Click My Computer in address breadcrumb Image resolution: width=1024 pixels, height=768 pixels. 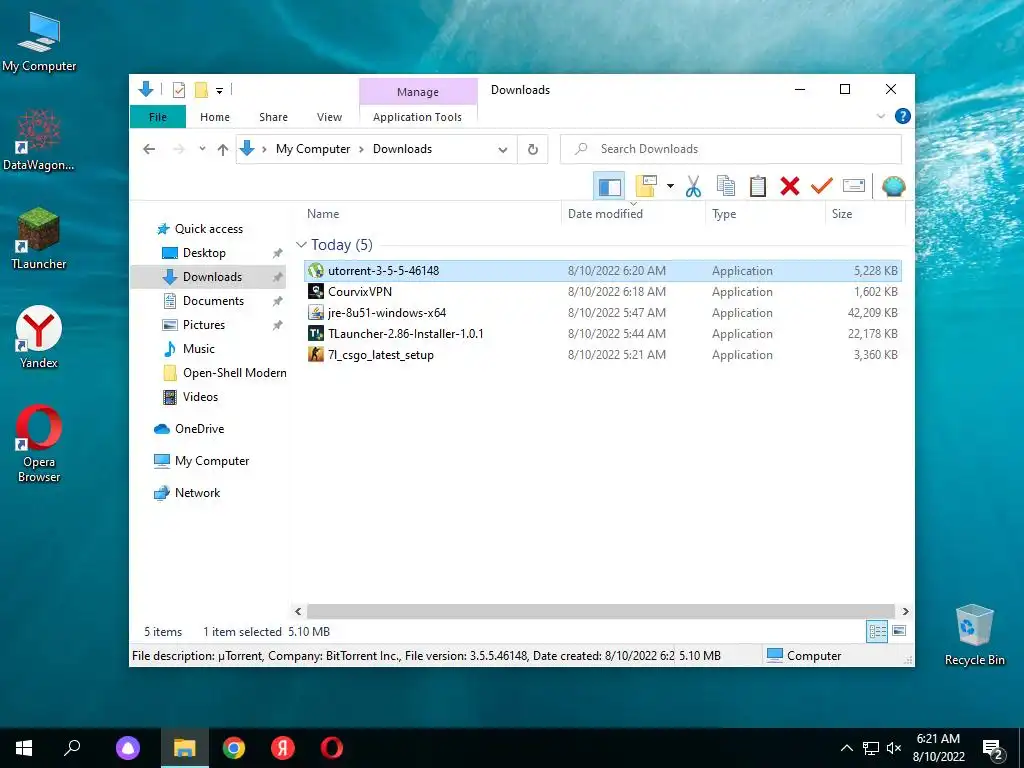[x=313, y=149]
